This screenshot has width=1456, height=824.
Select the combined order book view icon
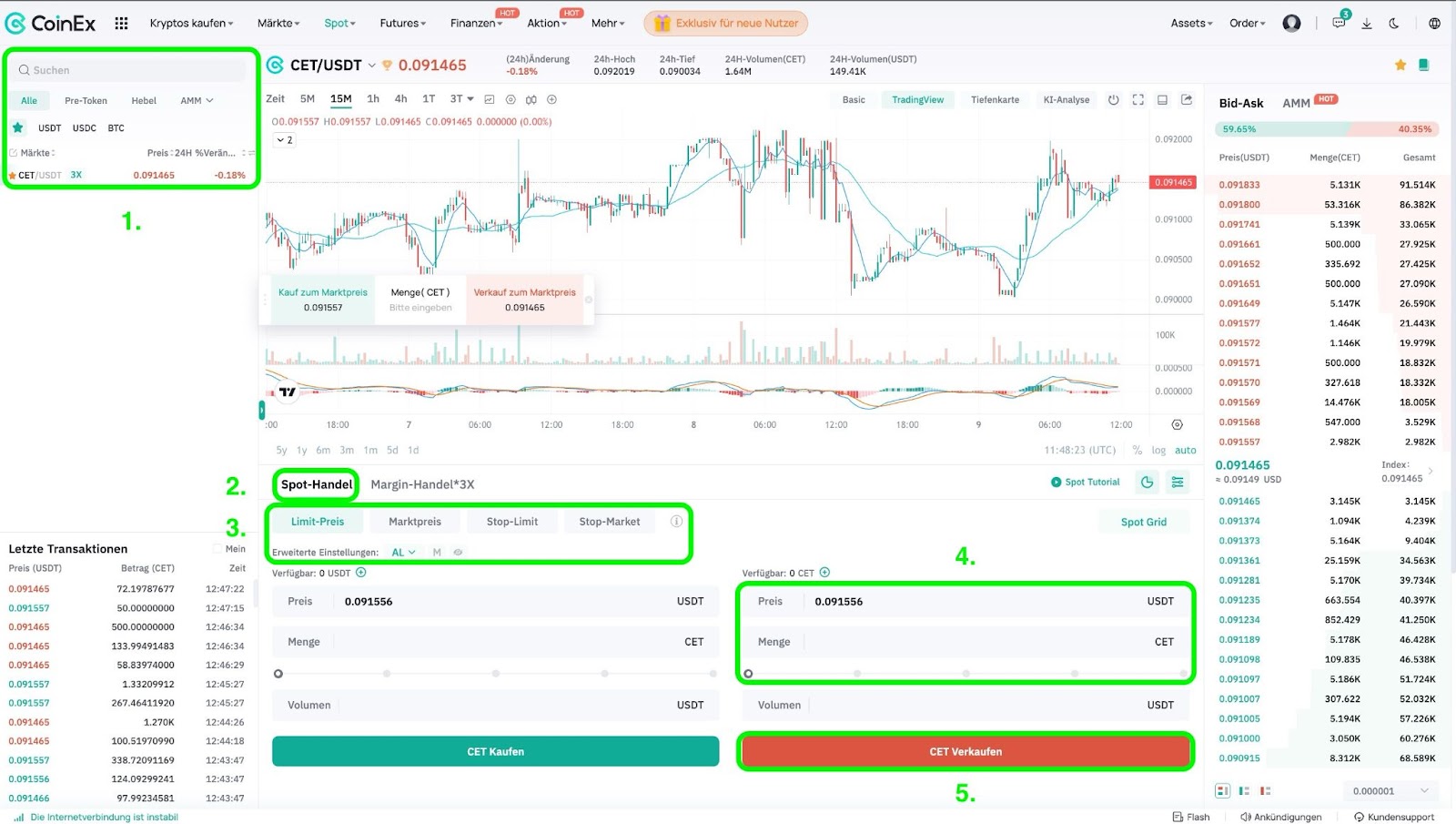tap(1222, 790)
